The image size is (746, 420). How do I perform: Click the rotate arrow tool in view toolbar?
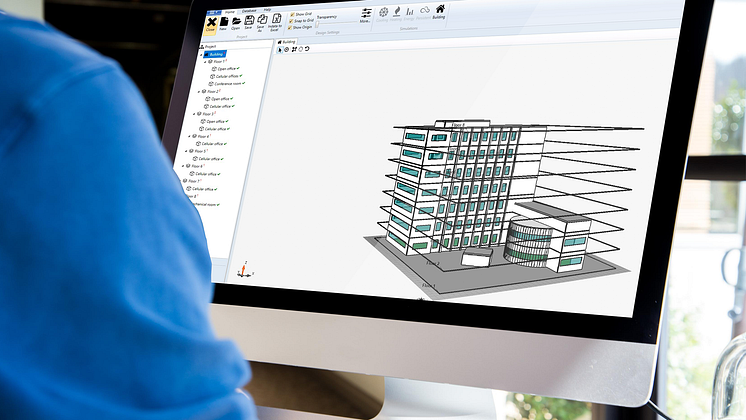(x=307, y=49)
